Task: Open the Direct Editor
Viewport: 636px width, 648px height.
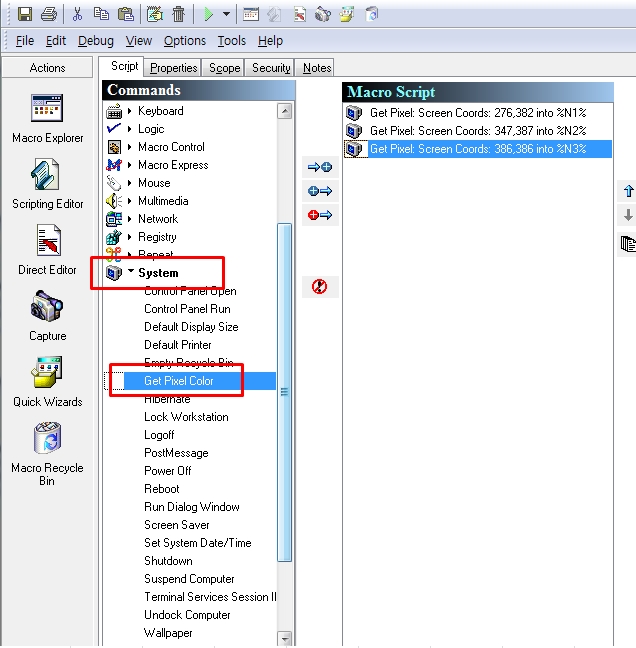Action: point(47,250)
